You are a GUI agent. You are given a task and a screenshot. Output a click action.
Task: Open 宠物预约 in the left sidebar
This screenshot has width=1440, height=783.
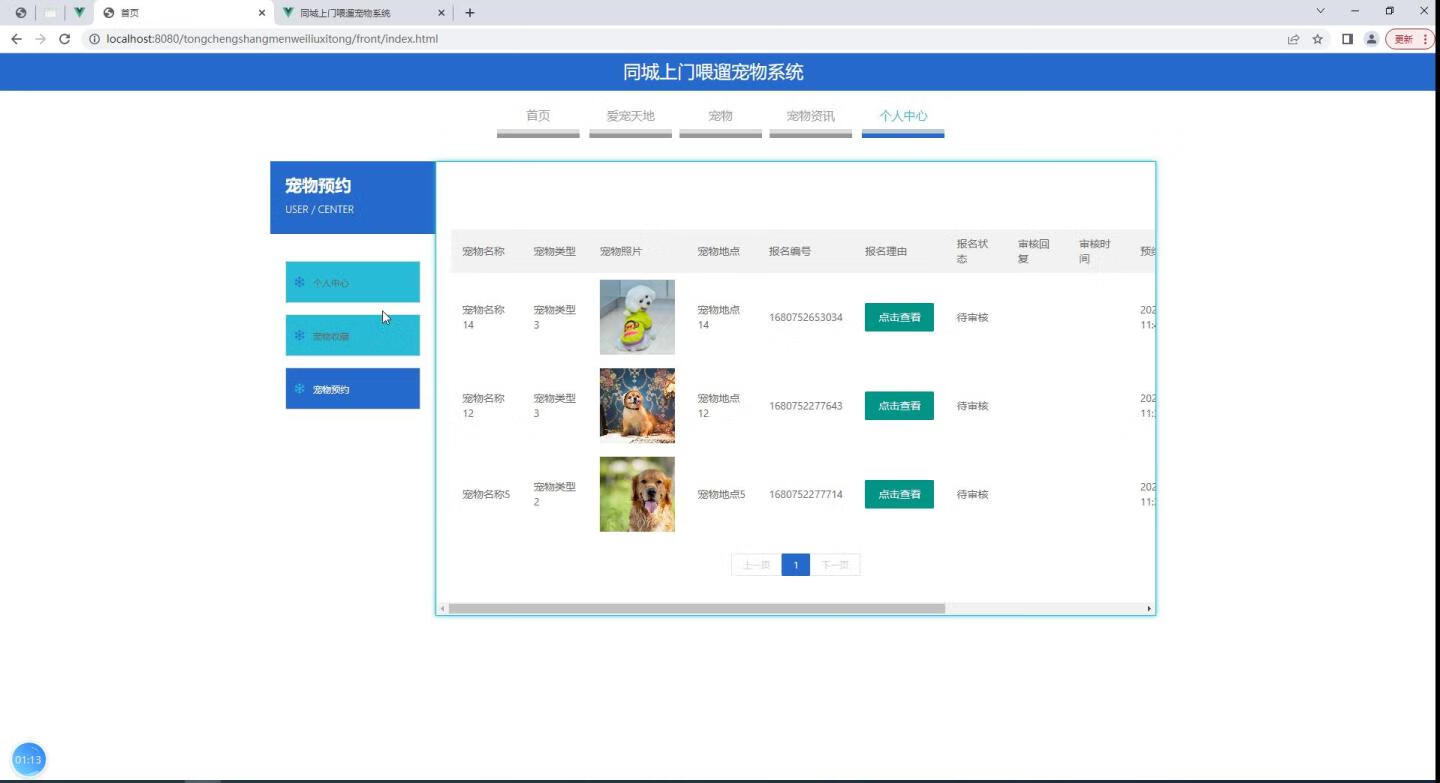pos(352,389)
